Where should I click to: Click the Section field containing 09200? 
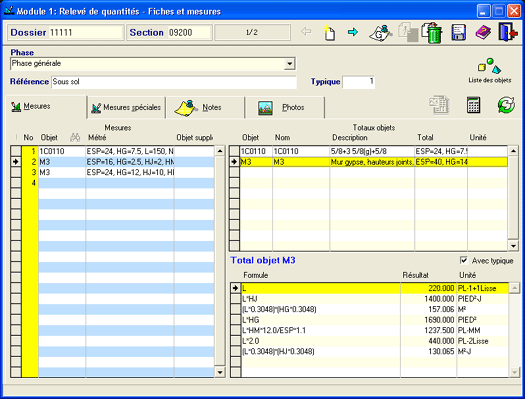tap(189, 32)
